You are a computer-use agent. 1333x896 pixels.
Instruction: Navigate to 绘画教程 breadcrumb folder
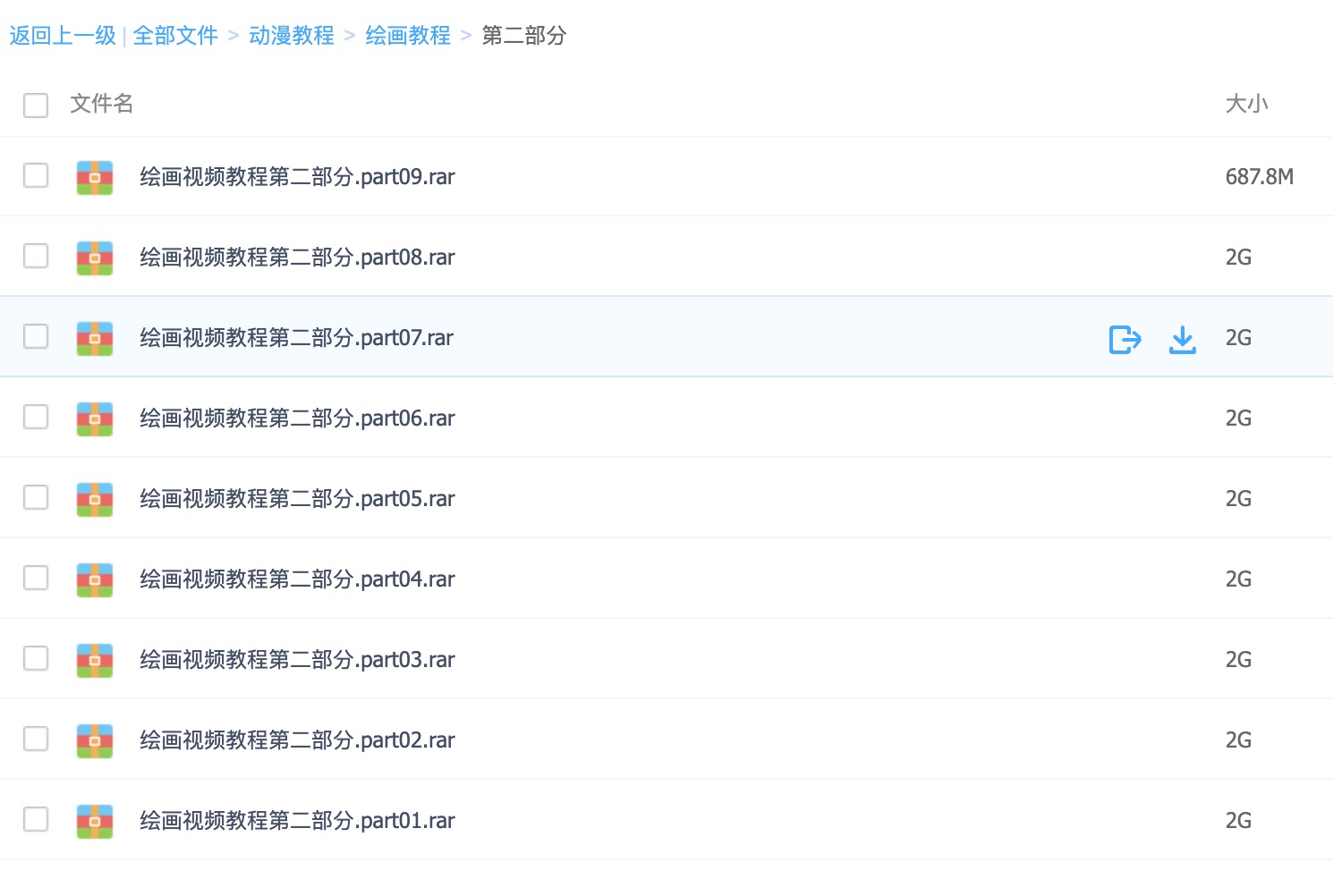coord(408,36)
